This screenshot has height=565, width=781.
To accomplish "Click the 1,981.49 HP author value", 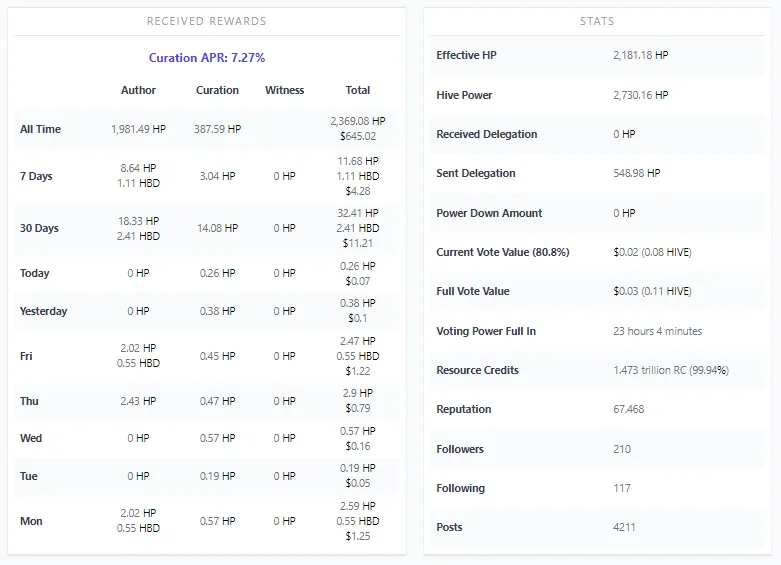I will [x=138, y=129].
